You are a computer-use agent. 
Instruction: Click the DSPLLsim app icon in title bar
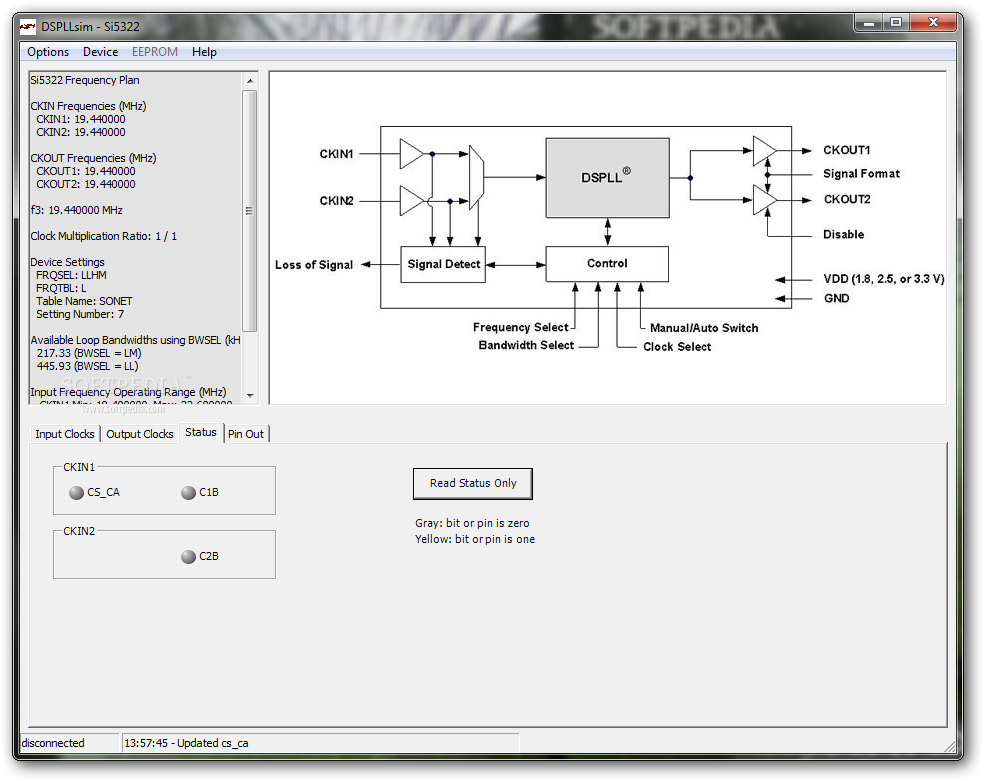tap(27, 26)
